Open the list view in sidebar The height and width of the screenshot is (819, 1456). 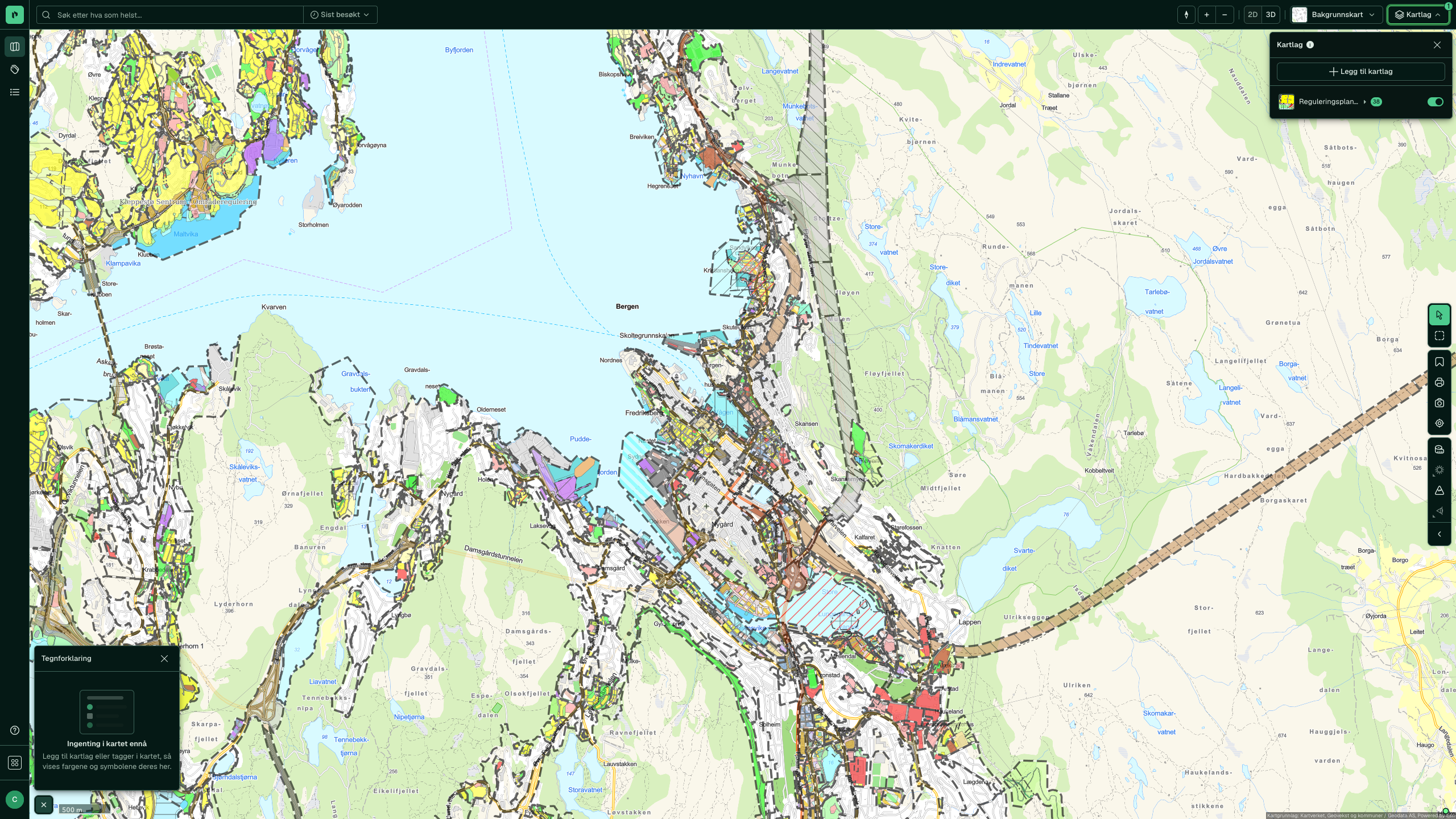(15, 92)
